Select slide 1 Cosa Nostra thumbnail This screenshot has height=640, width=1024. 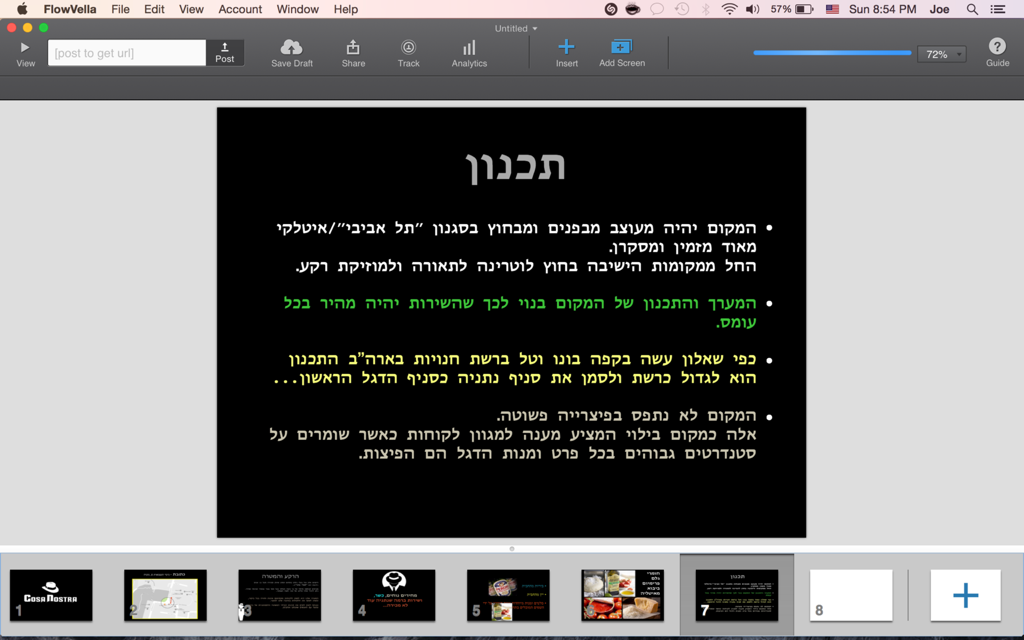coord(51,595)
